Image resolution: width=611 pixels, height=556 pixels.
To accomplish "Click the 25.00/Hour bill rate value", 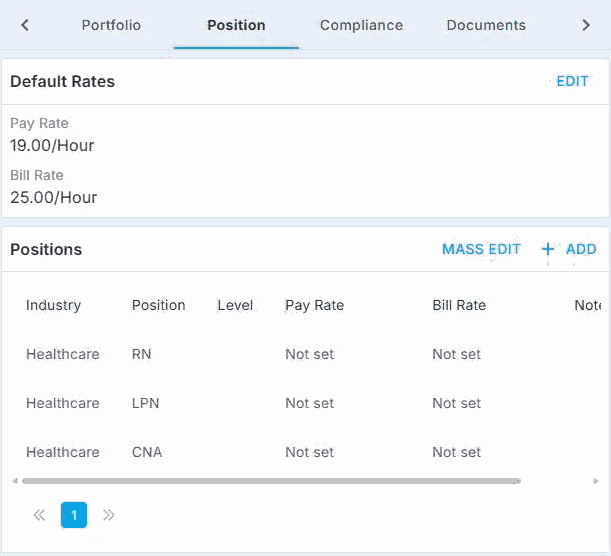I will click(53, 197).
